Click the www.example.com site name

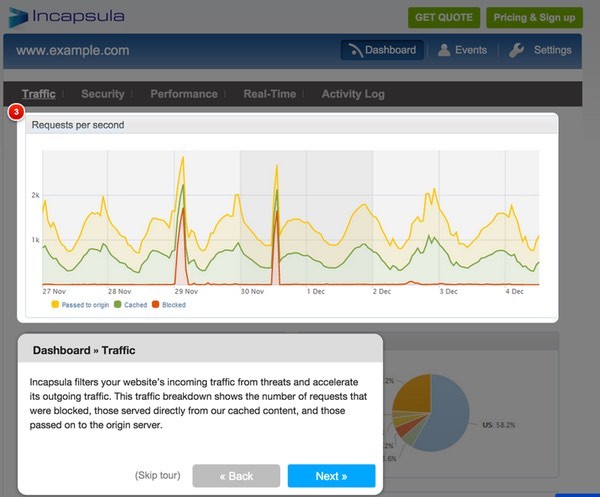[73, 51]
